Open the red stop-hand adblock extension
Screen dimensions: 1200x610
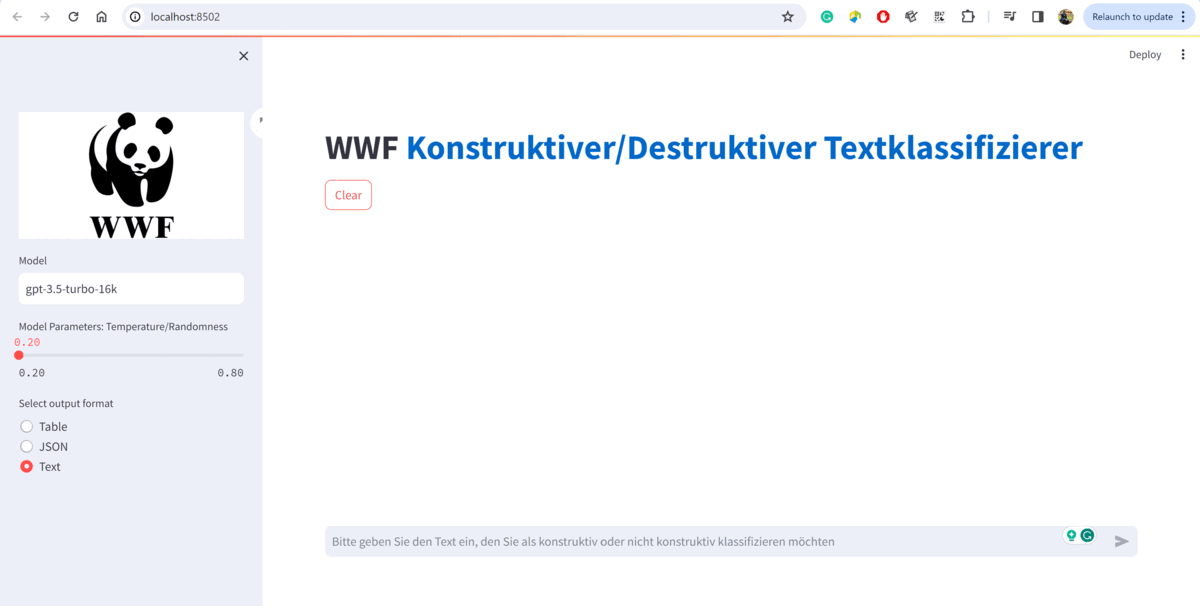pyautogui.click(x=883, y=17)
